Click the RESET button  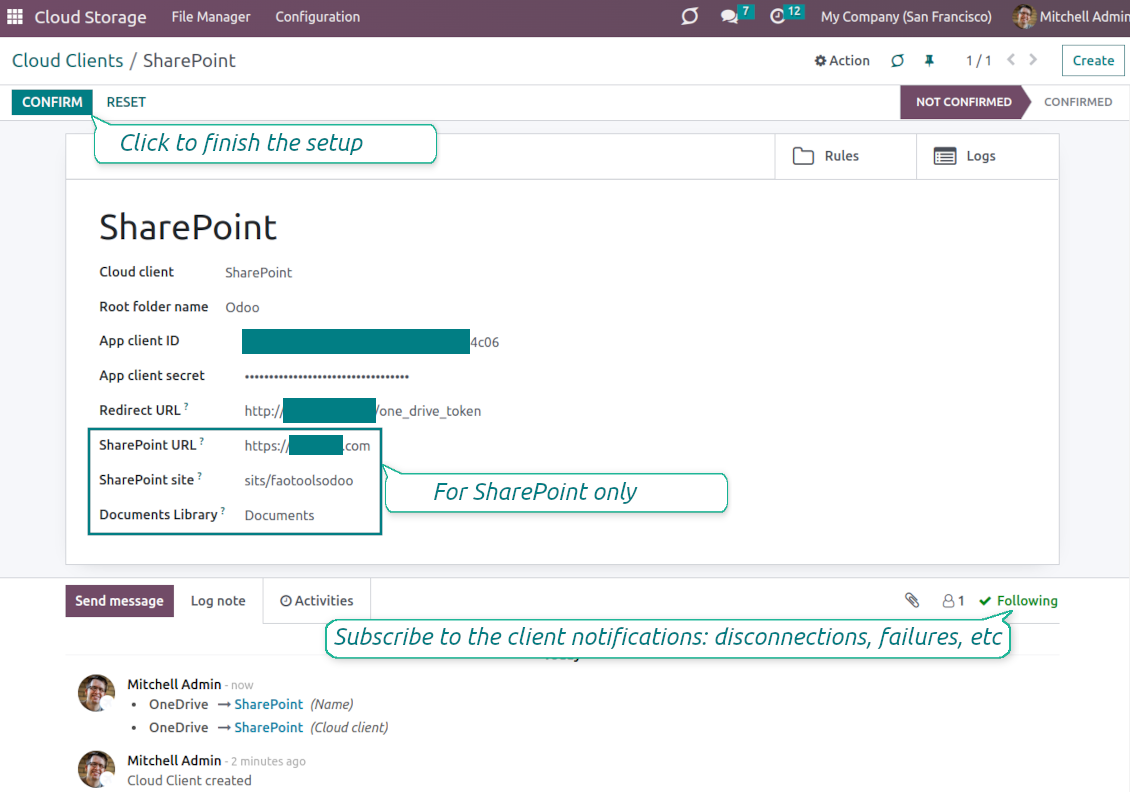click(x=126, y=102)
